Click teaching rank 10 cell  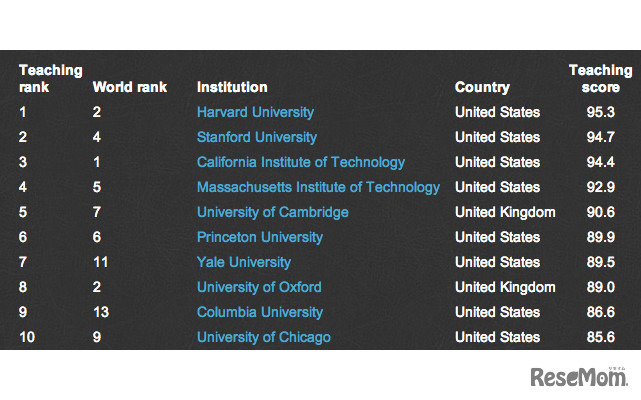pos(27,337)
